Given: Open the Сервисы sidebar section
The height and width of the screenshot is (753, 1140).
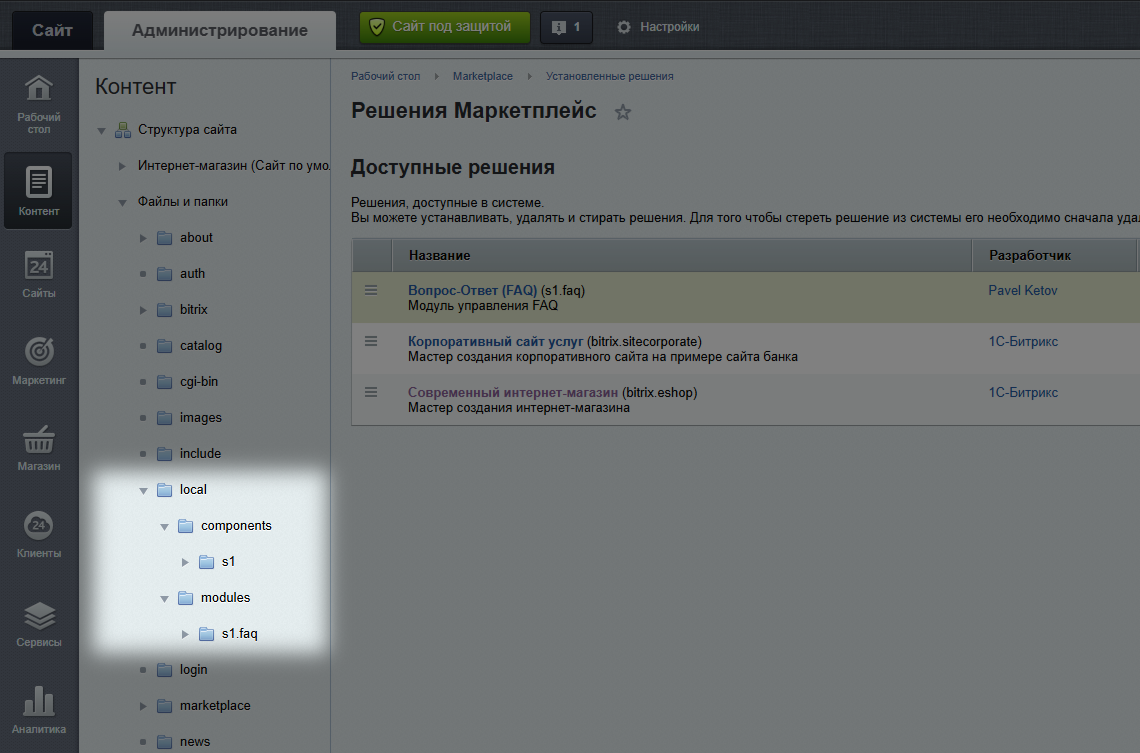Looking at the screenshot, I should [x=39, y=622].
